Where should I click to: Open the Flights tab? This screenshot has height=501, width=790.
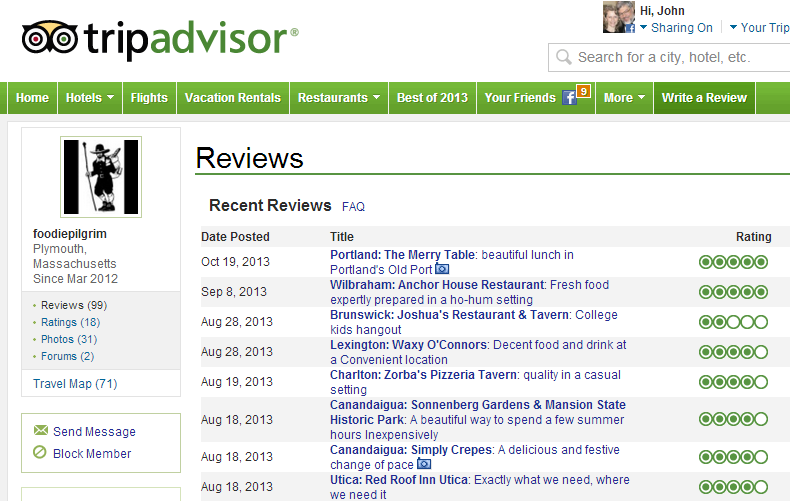click(x=149, y=98)
